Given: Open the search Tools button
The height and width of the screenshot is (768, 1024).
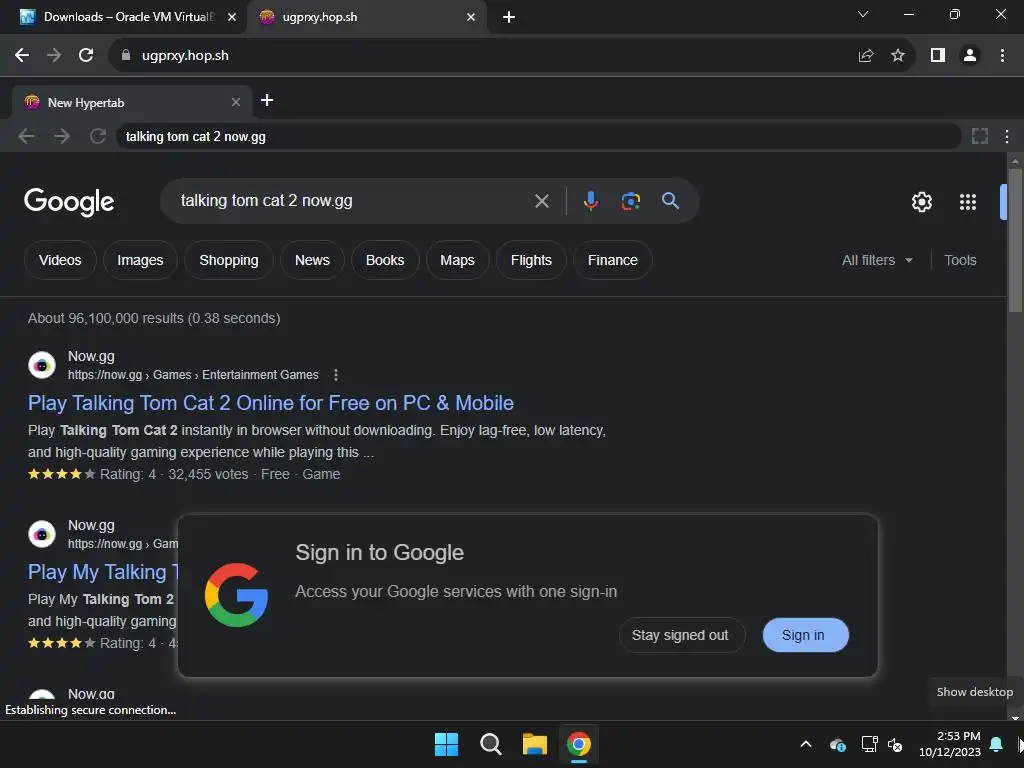Looking at the screenshot, I should point(960,260).
